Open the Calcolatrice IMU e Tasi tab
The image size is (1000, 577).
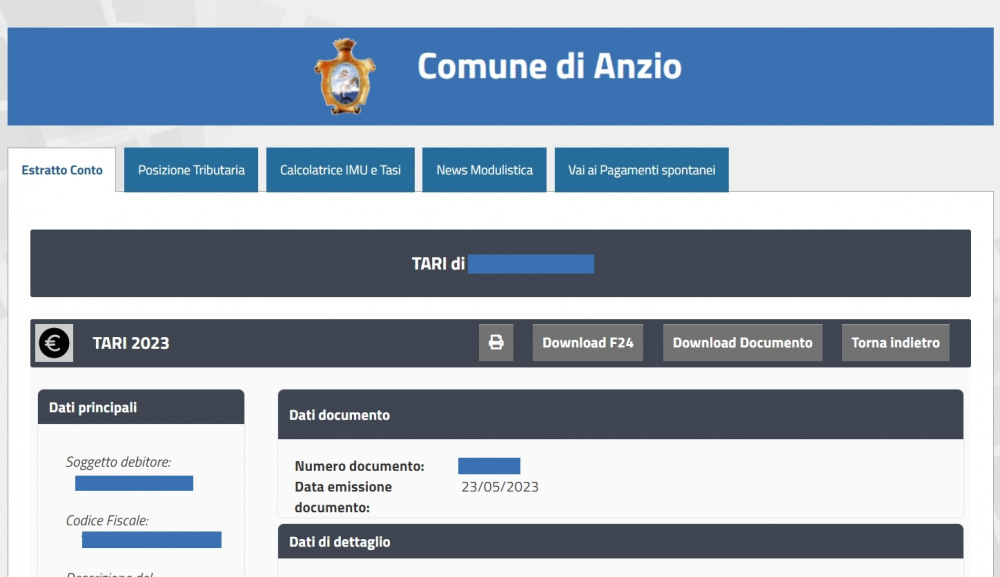coord(341,170)
